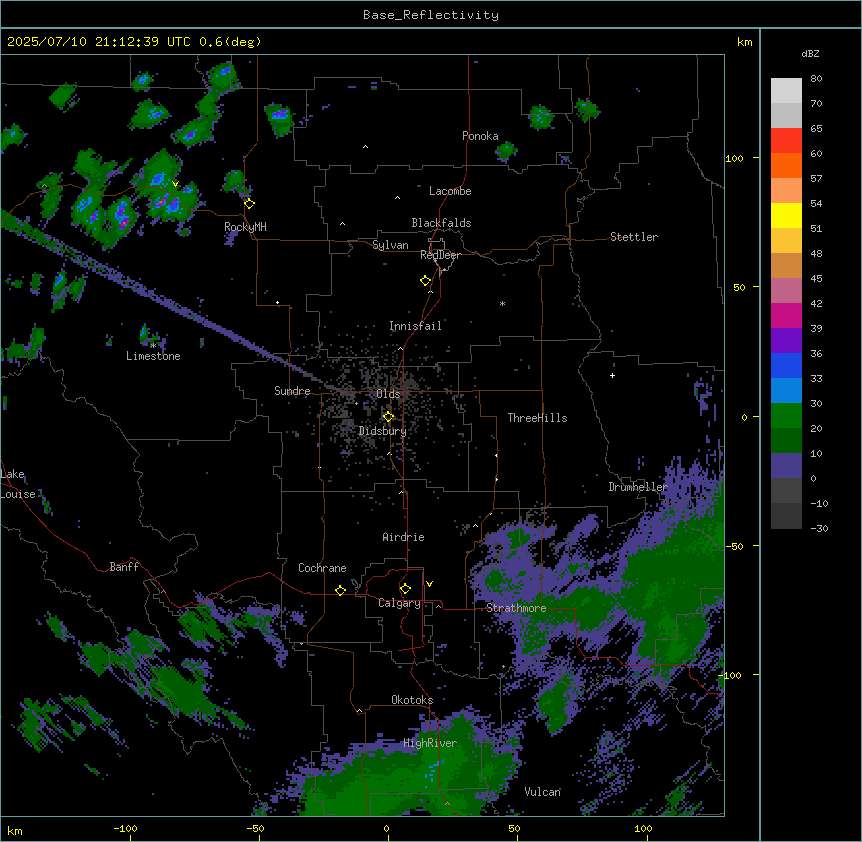Viewport: 862px width, 842px height.
Task: Click the Base_Reflectivity title
Action: click(431, 15)
